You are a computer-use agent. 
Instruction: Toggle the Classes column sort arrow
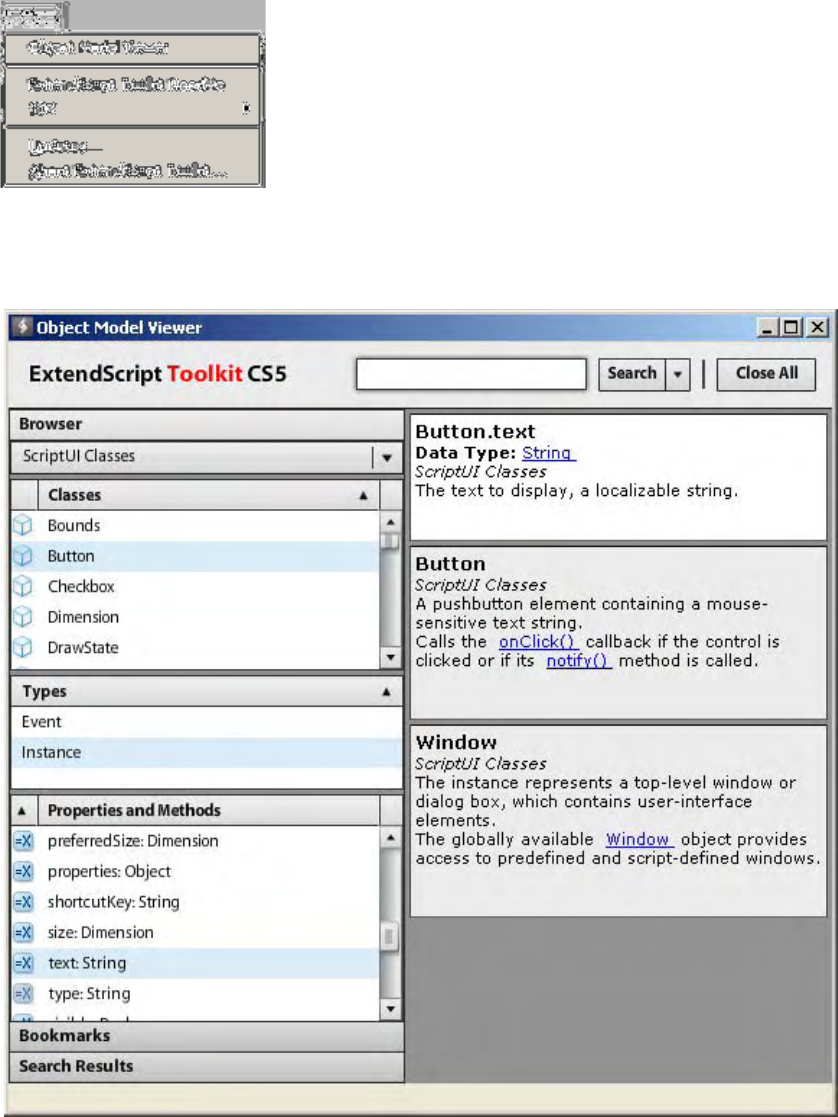pyautogui.click(x=363, y=495)
